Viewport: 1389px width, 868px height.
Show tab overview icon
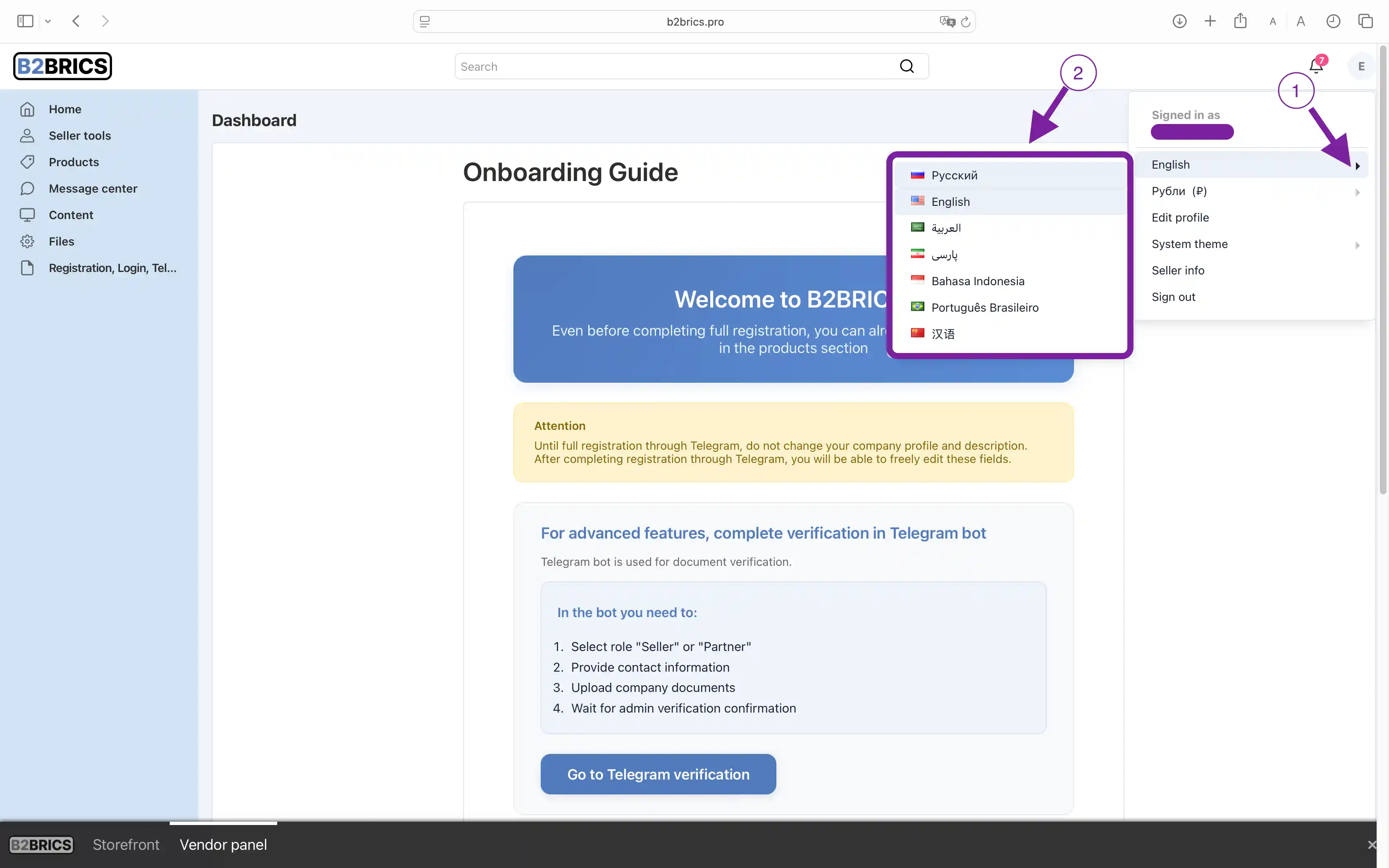(1365, 21)
